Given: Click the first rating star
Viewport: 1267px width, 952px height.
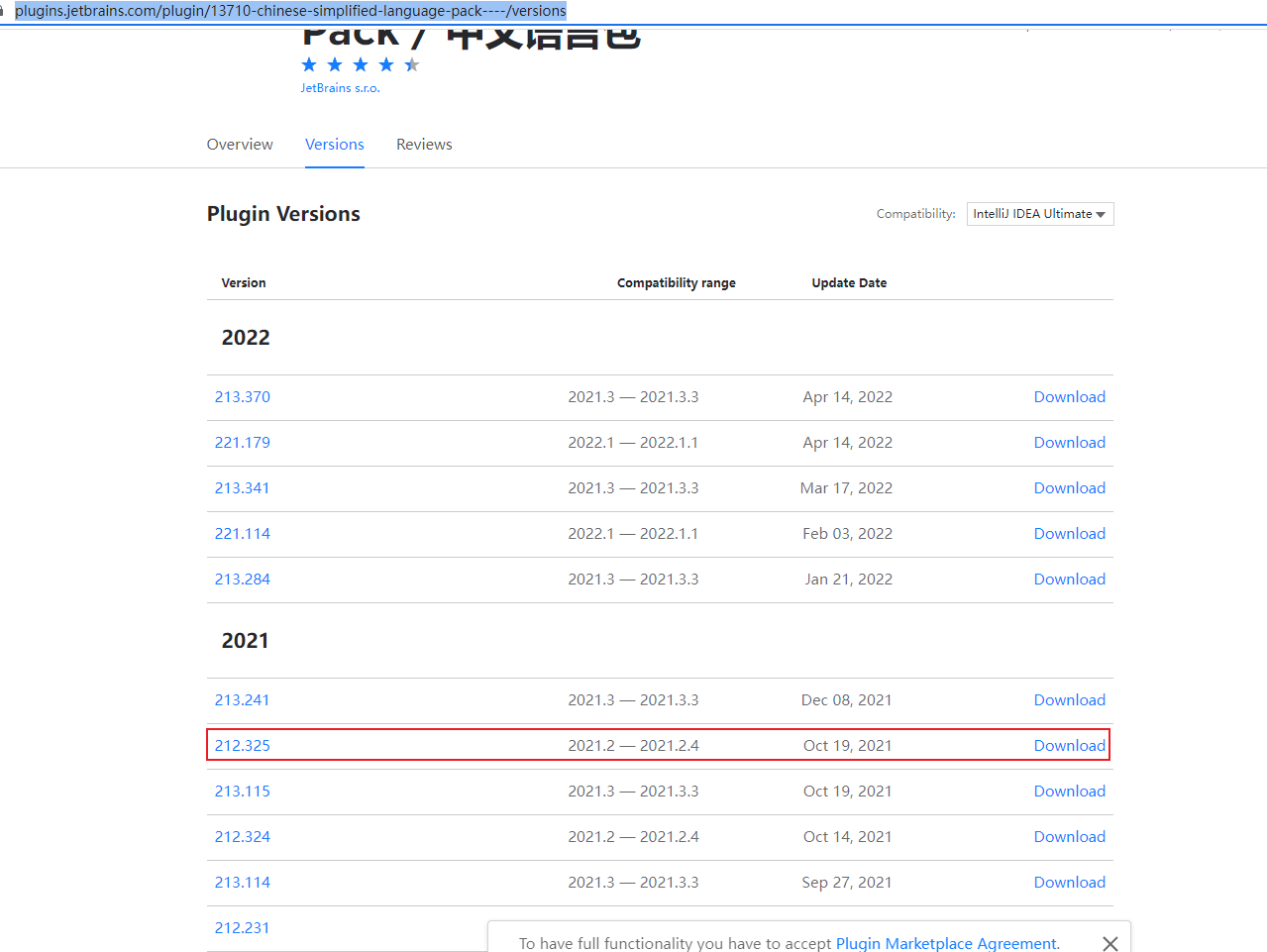Looking at the screenshot, I should click(309, 64).
